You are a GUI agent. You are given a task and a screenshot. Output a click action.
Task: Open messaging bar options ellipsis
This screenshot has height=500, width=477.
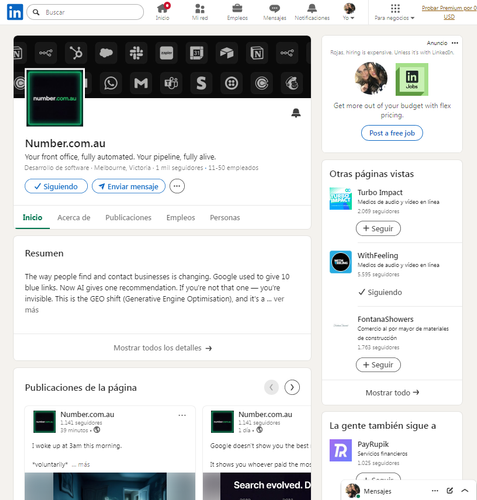[435, 491]
